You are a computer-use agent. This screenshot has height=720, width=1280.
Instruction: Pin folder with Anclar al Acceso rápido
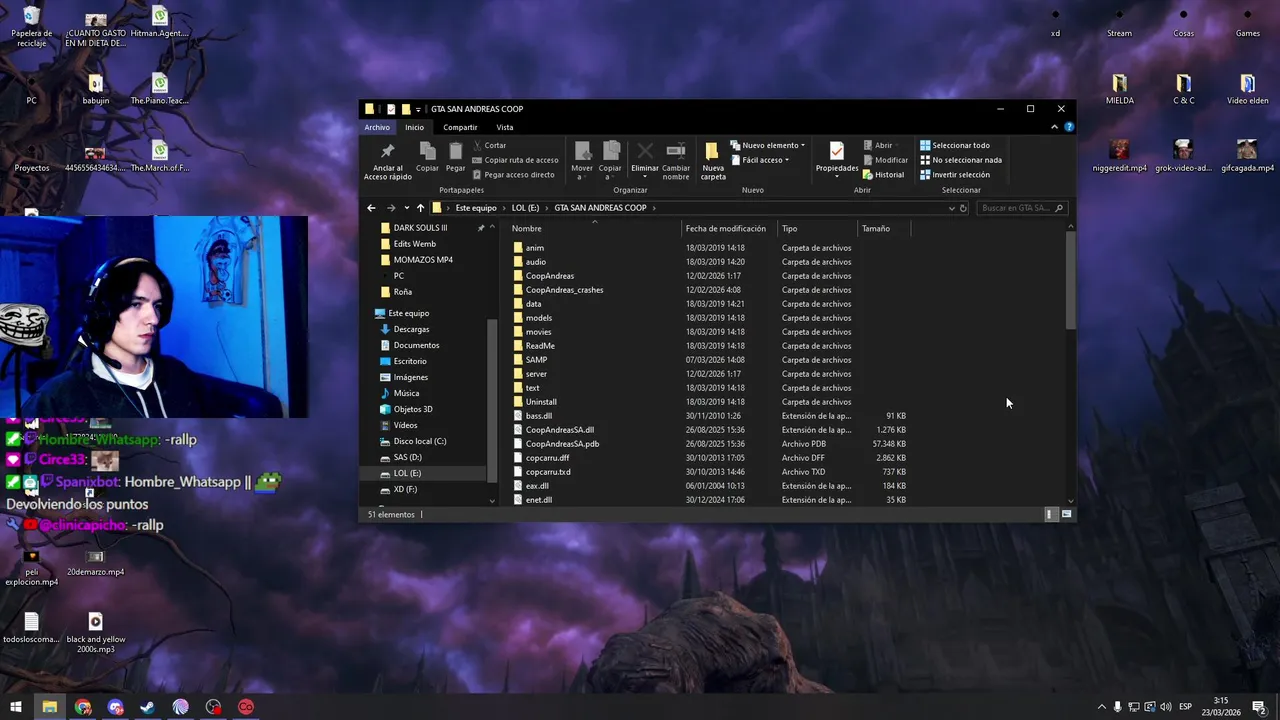coord(387,160)
